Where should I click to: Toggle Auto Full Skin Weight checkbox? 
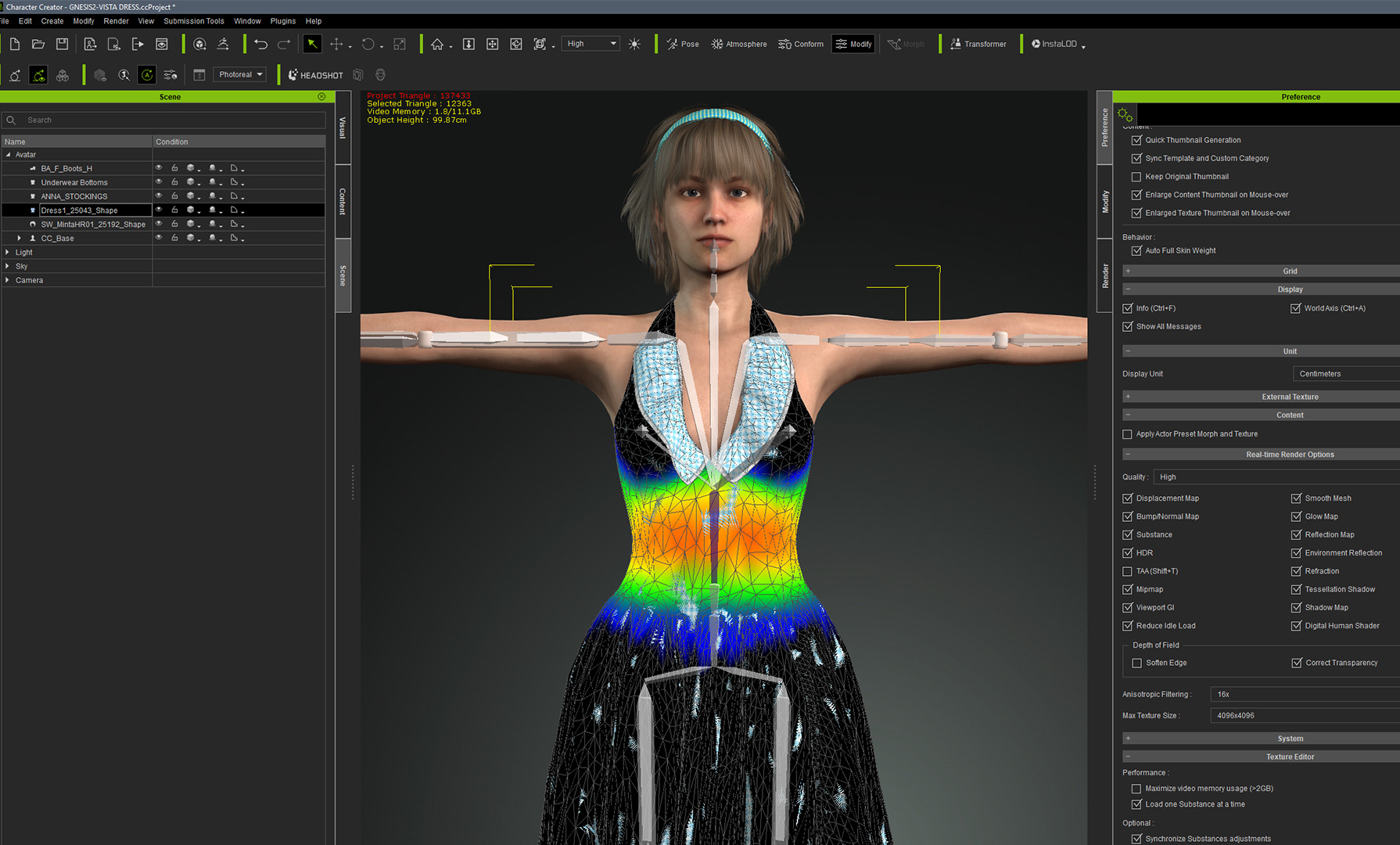pos(1136,251)
